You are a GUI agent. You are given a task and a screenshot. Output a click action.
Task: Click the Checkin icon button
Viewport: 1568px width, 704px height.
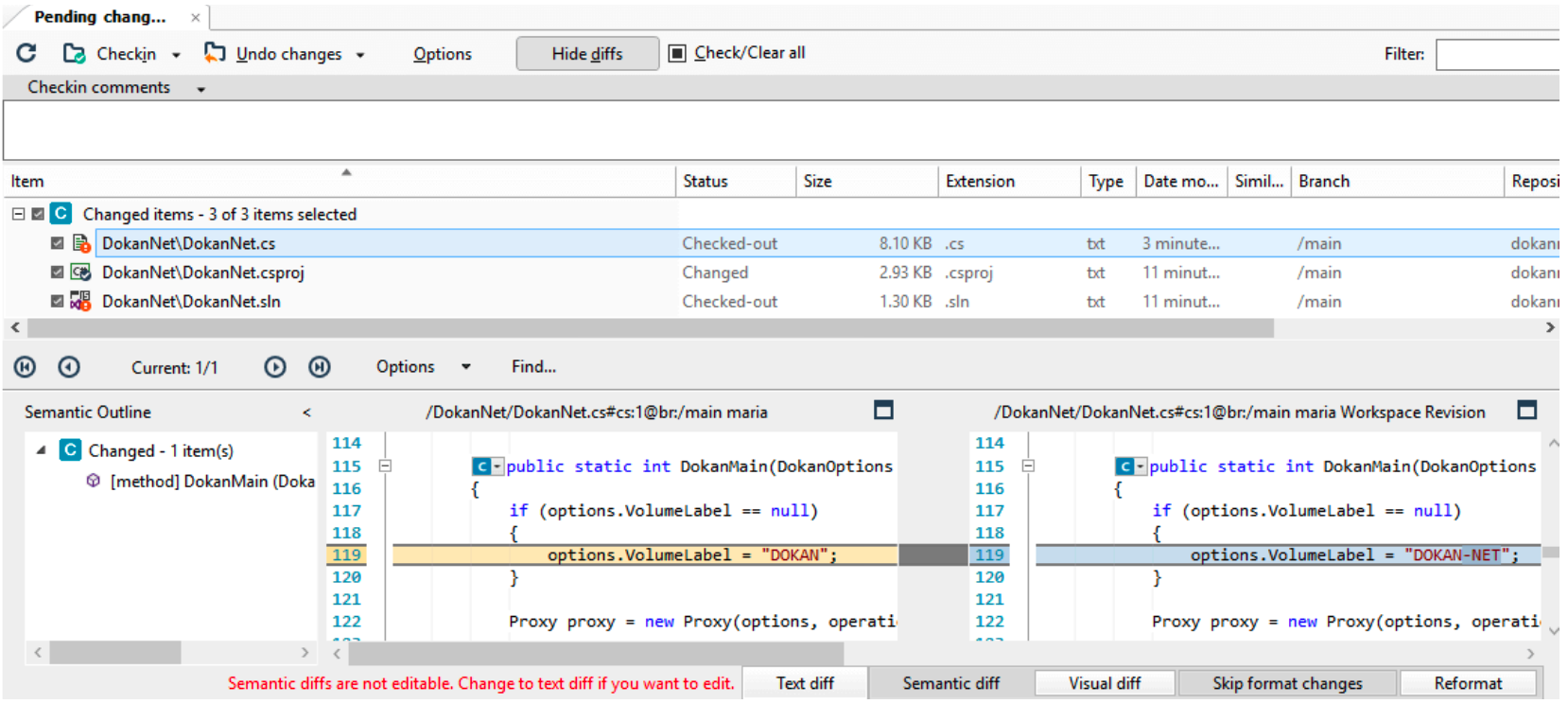click(74, 54)
